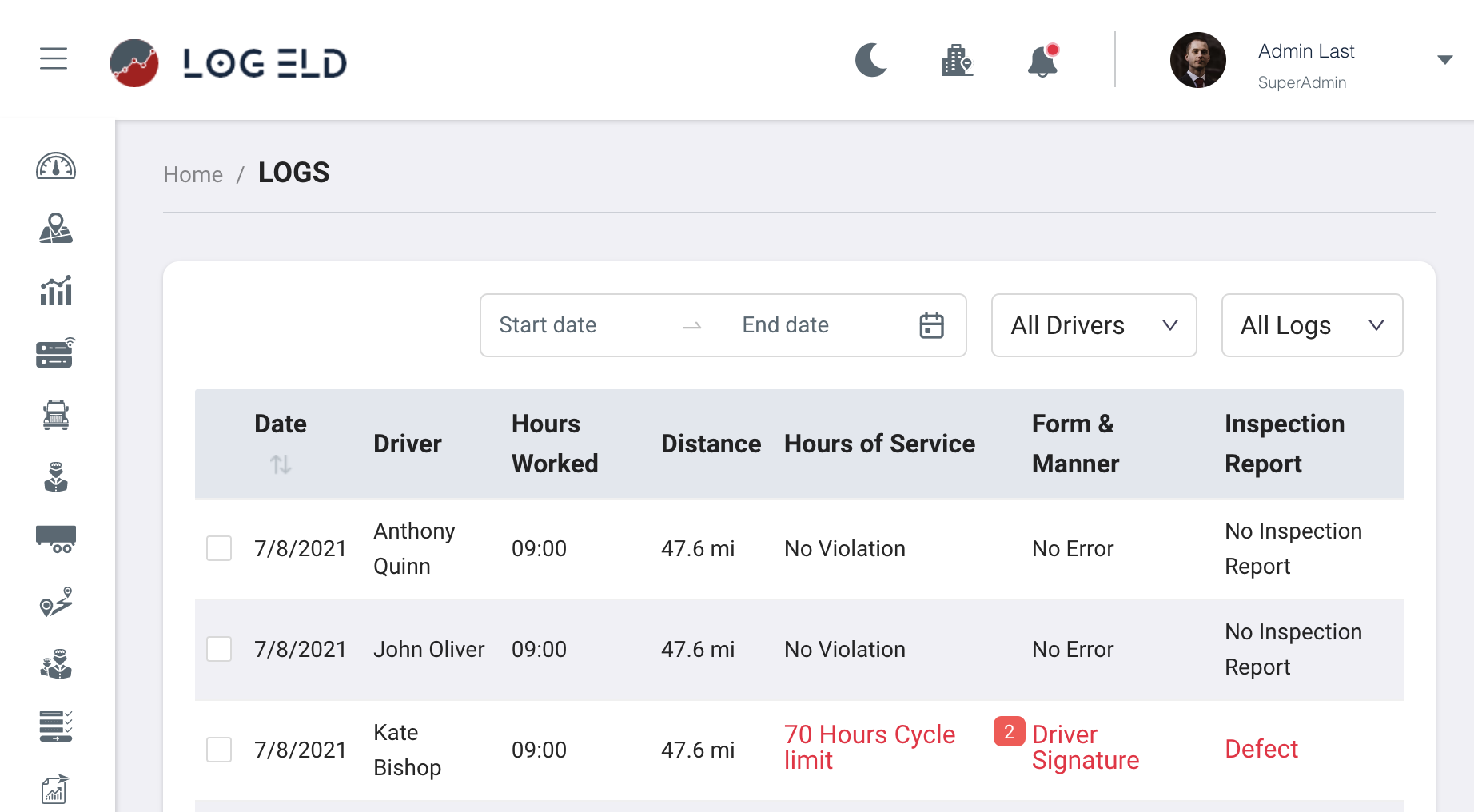Select the truck vehicles sidebar icon
This screenshot has height=812, width=1474.
[56, 415]
